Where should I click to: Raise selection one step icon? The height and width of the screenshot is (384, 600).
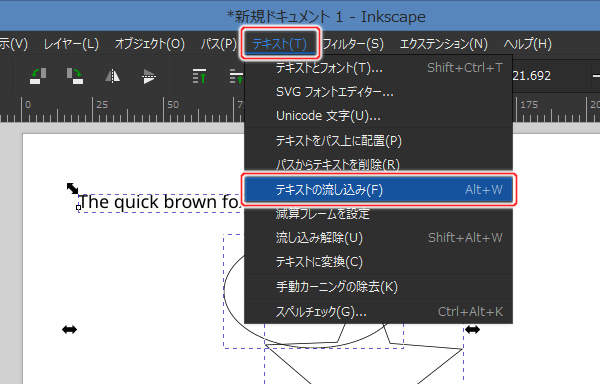(x=236, y=76)
